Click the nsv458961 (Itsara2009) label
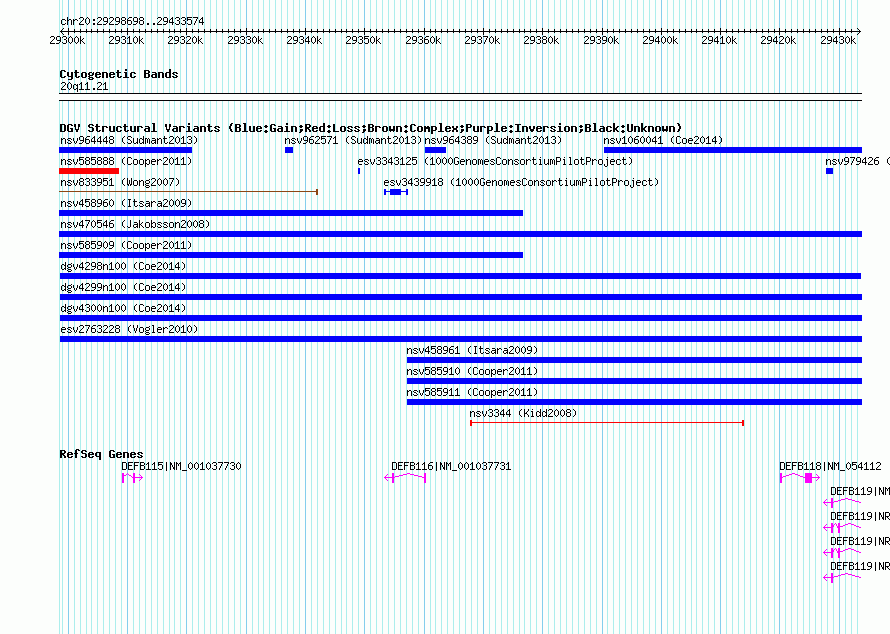 [472, 350]
